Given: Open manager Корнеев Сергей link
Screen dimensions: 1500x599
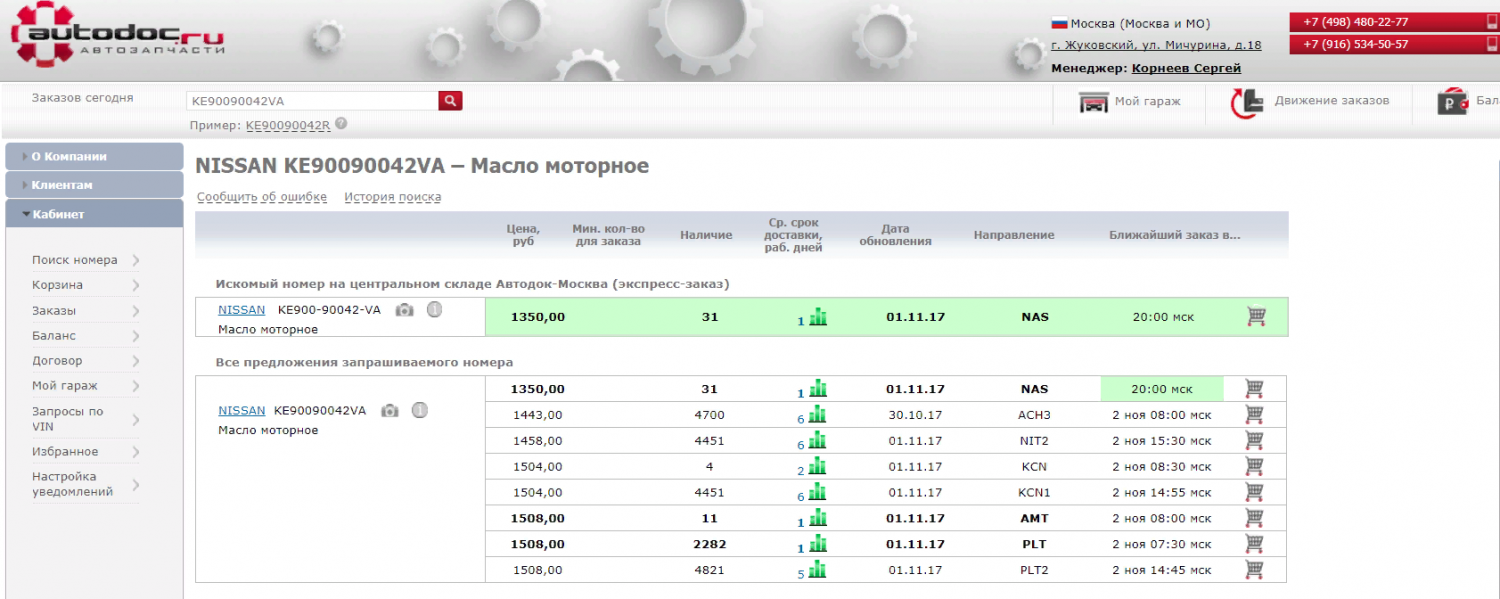Looking at the screenshot, I should pos(1186,68).
